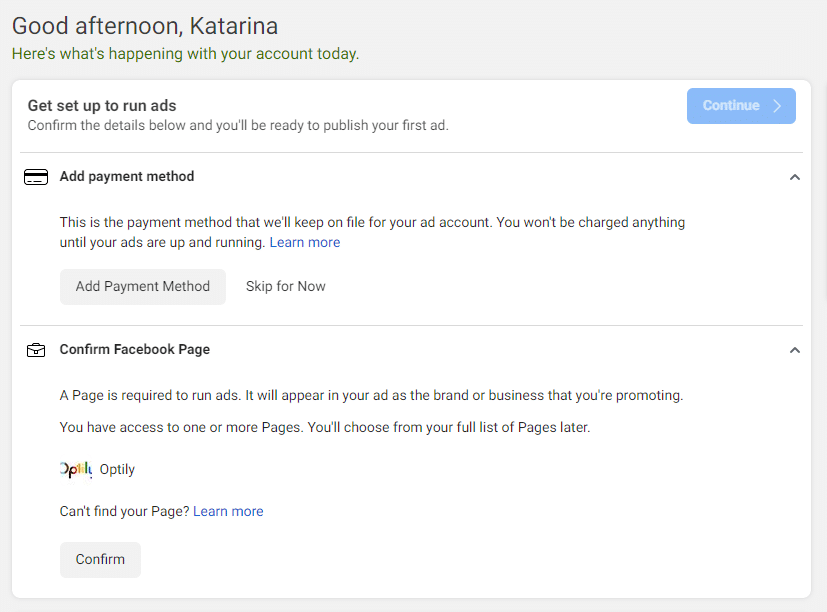Click the arrow icon inside Continue
827x612 pixels.
click(x=777, y=106)
